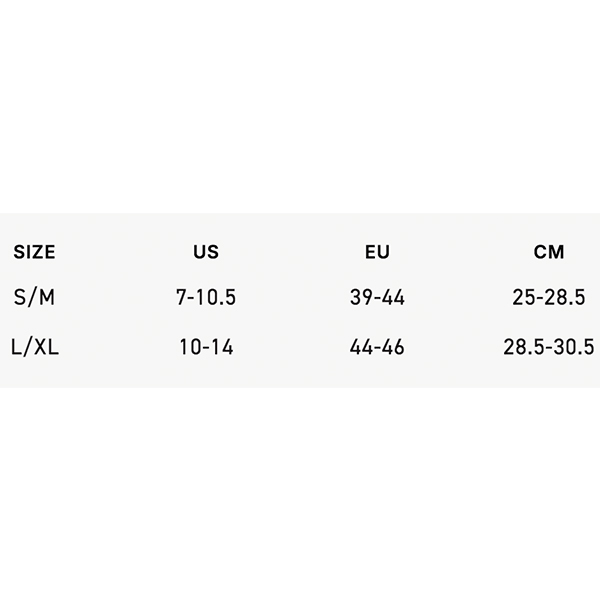Click the CM column header
Screen dimensions: 600x600
549,252
